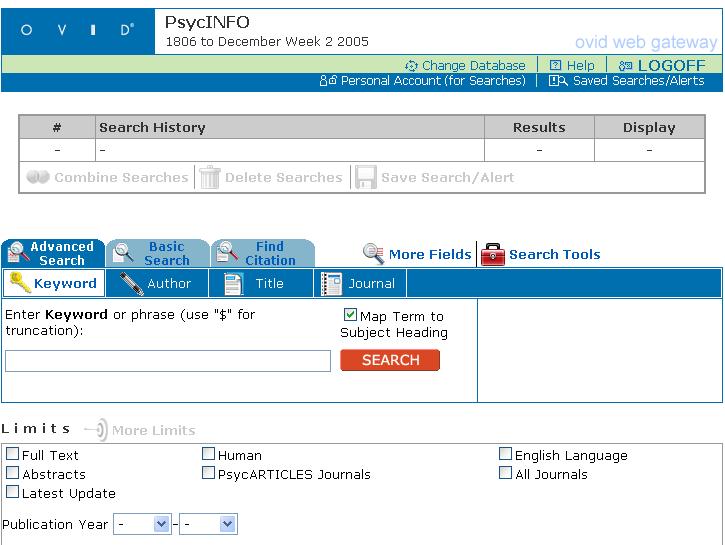Click the Find Citation magnifier icon
The height and width of the screenshot is (545, 725).
(x=227, y=252)
